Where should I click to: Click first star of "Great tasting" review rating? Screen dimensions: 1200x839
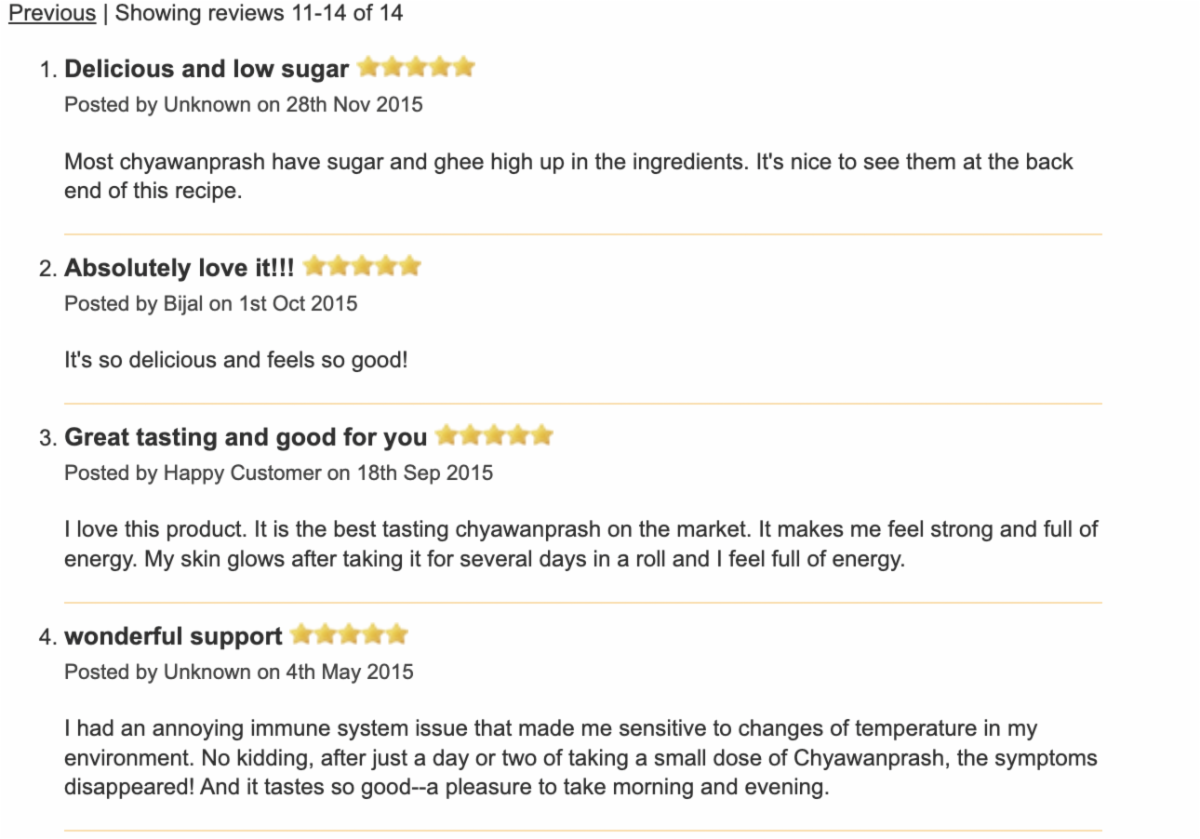tap(446, 436)
